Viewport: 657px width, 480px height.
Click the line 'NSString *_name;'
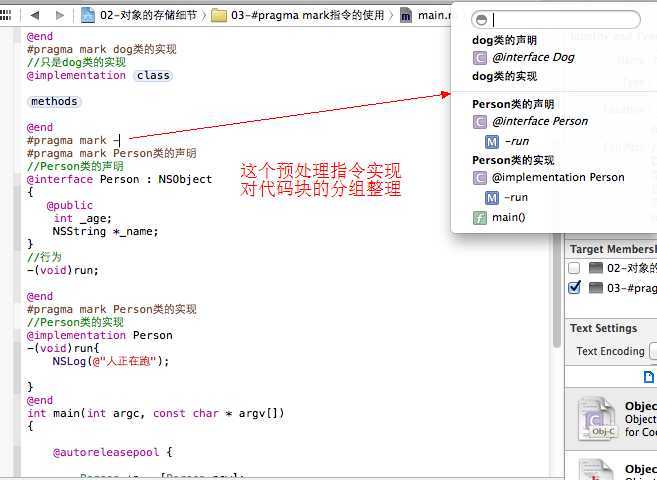click(106, 231)
